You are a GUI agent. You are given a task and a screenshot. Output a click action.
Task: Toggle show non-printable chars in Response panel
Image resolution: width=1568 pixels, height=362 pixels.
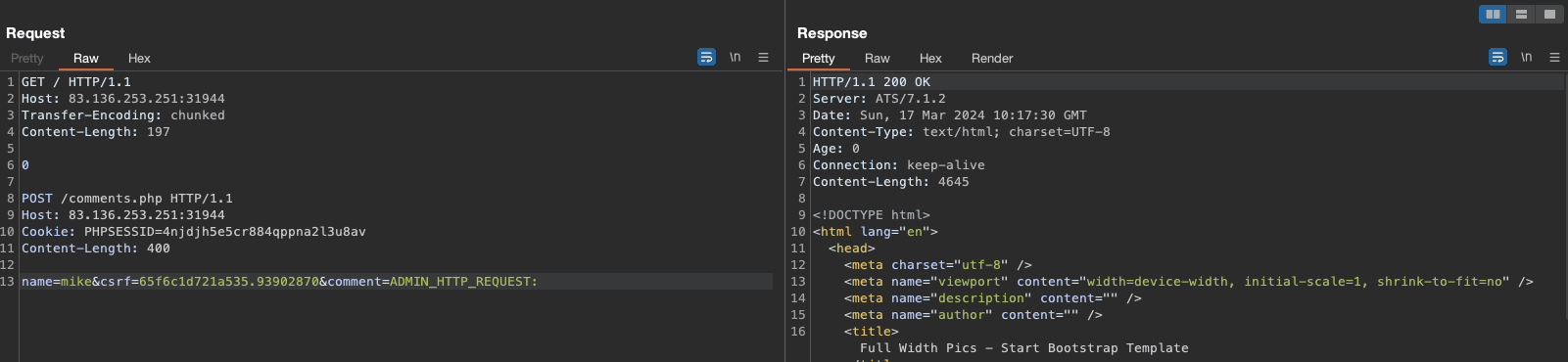1526,57
